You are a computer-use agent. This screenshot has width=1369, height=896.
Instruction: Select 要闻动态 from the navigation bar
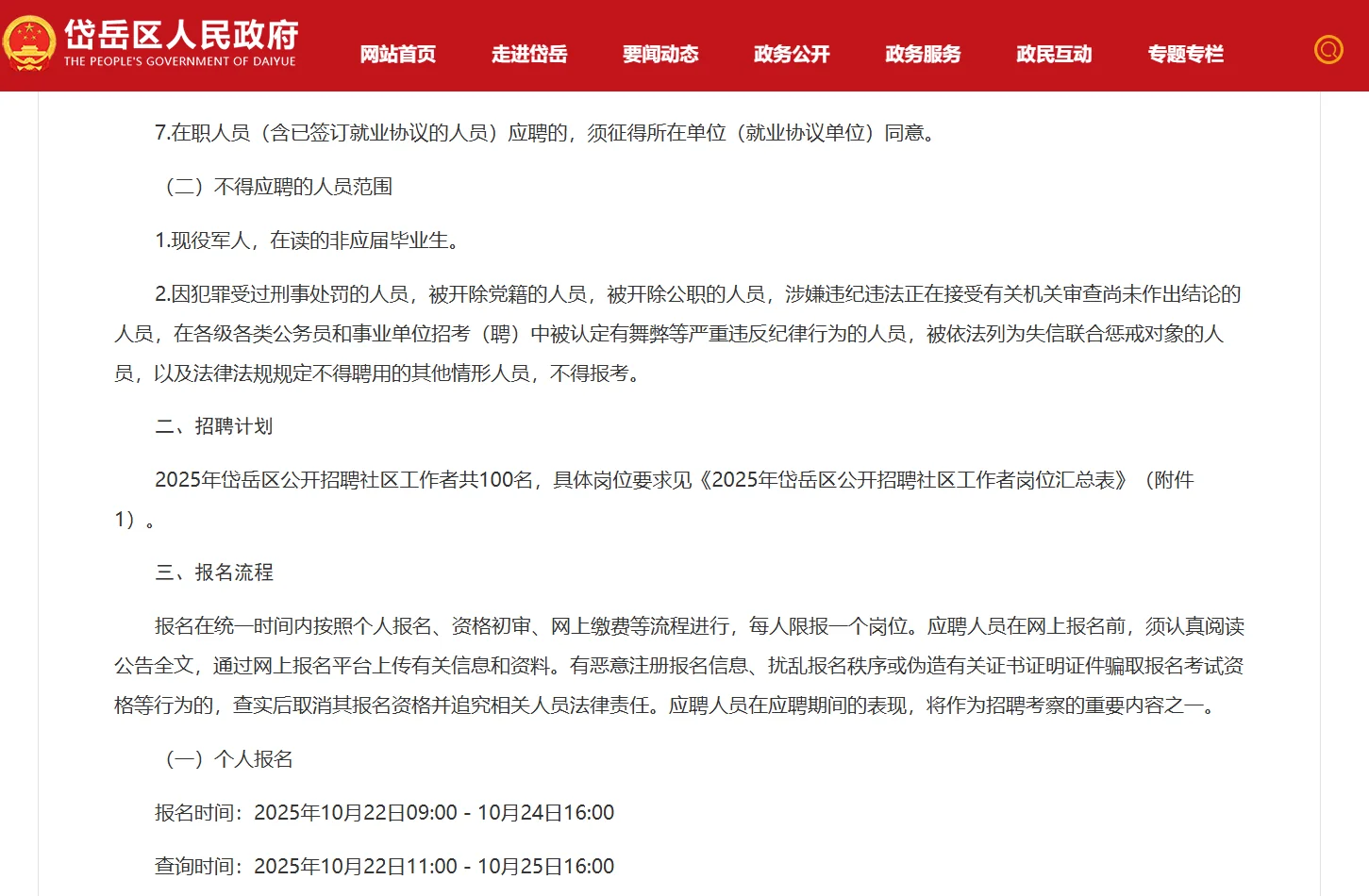660,54
